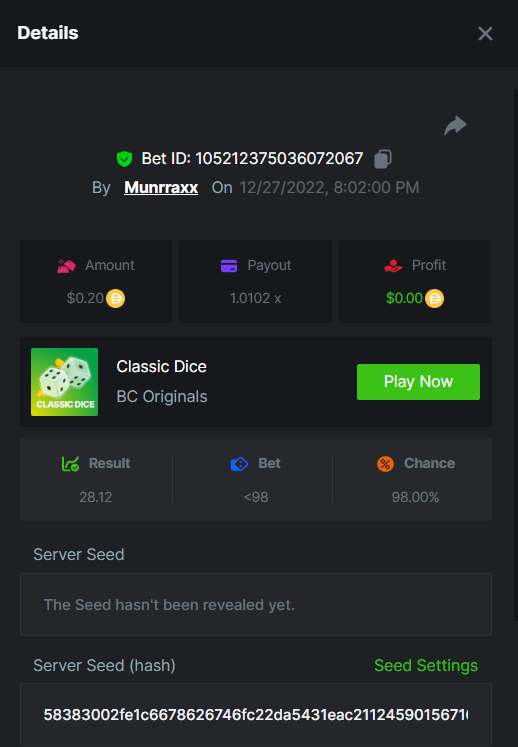This screenshot has height=747, width=518.
Task: Click the Classic Dice game title
Action: 162,366
